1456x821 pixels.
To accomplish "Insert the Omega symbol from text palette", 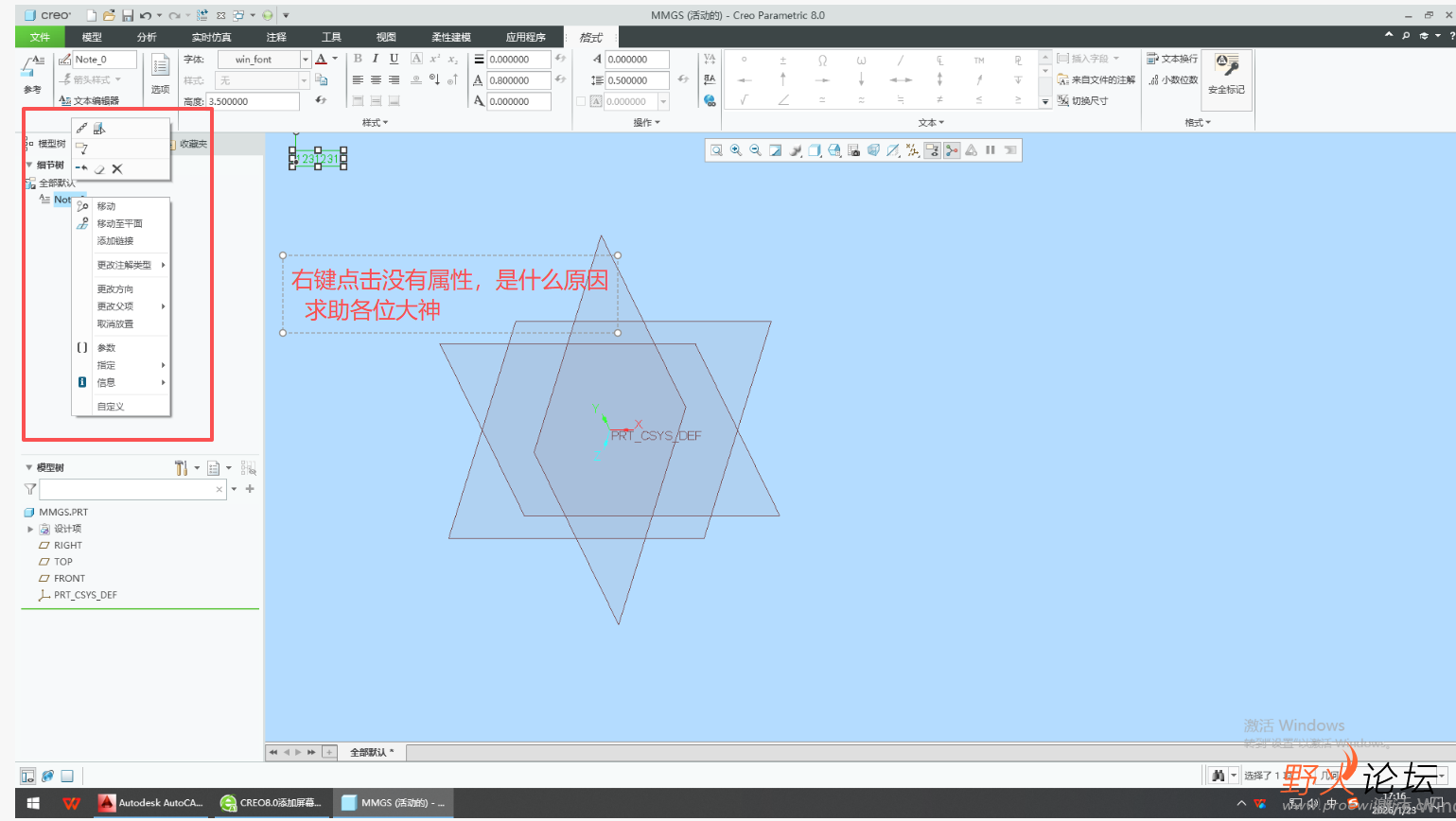I will pos(822,60).
